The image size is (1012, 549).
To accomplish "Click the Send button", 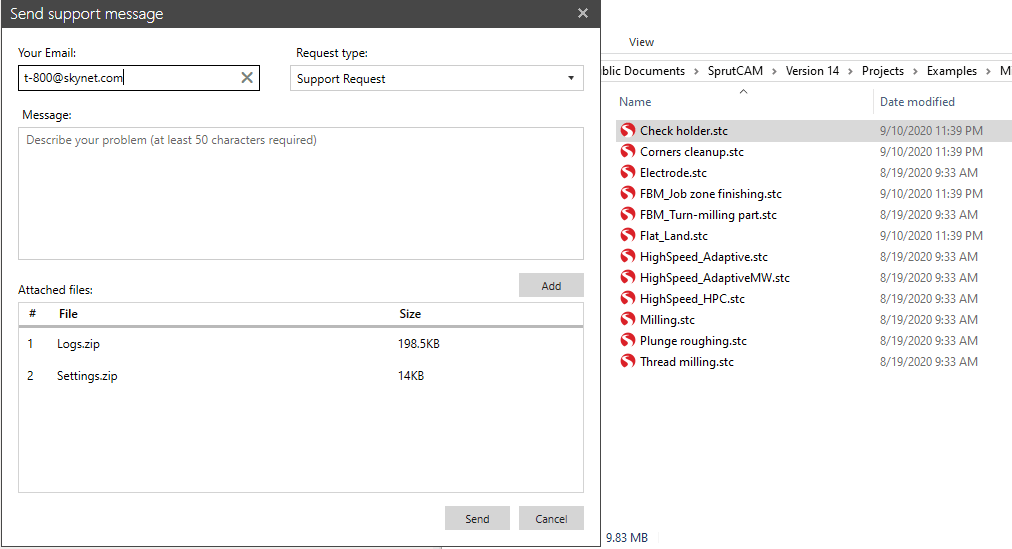I will coord(477,518).
